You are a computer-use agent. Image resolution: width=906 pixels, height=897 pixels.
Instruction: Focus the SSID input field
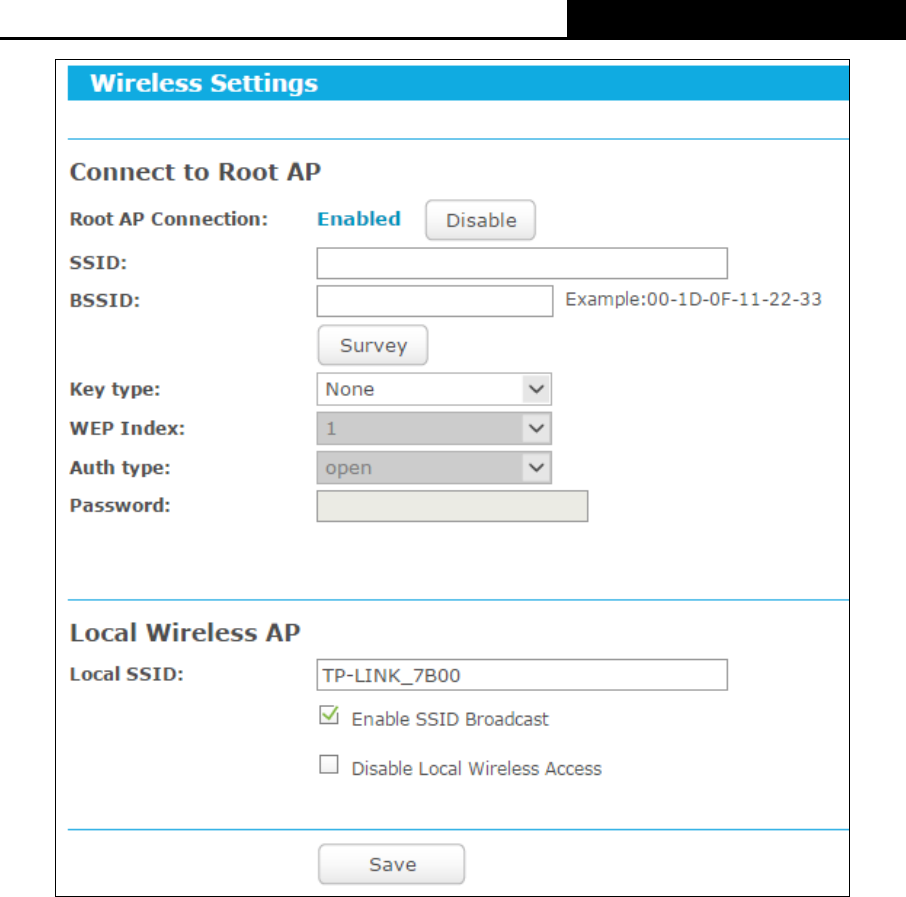pos(522,263)
